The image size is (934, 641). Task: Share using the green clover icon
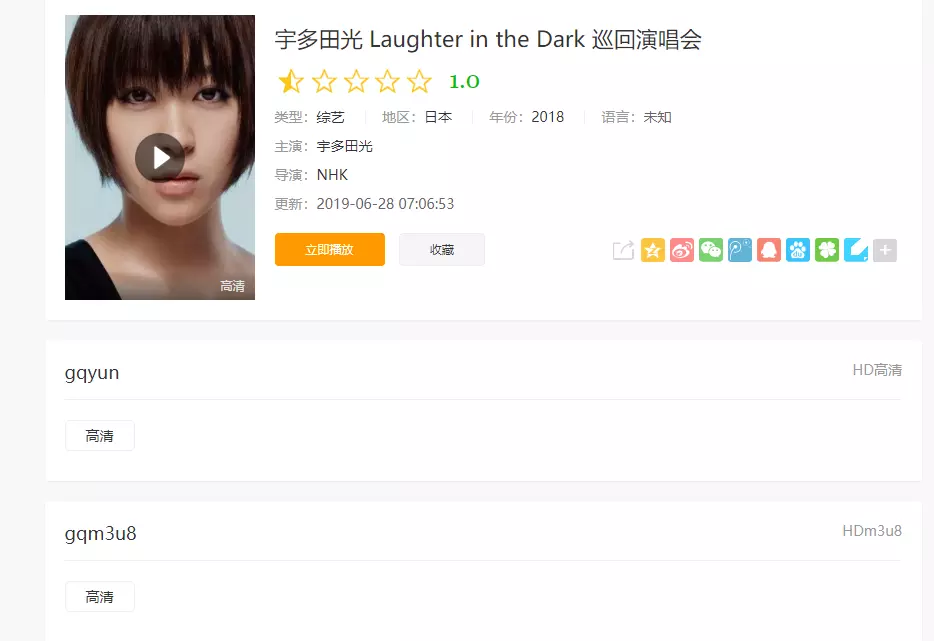tap(827, 250)
